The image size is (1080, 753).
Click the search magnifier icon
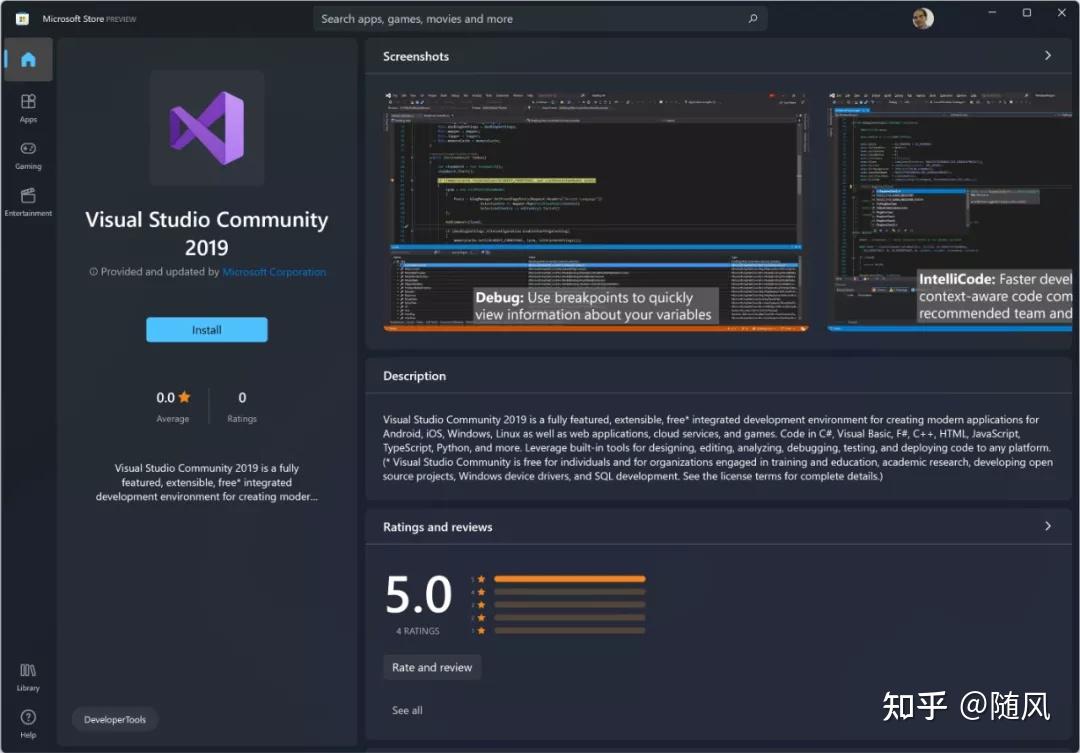pyautogui.click(x=753, y=19)
